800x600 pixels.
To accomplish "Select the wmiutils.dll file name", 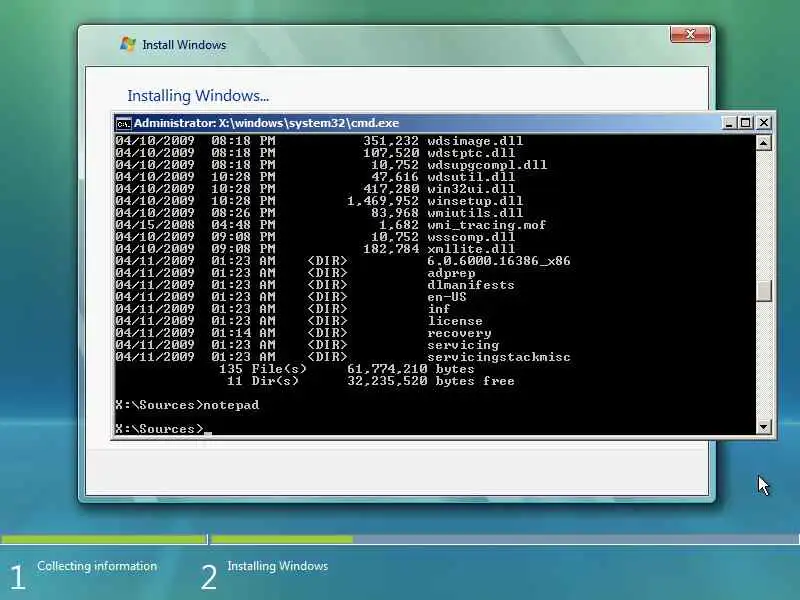I will tap(475, 213).
